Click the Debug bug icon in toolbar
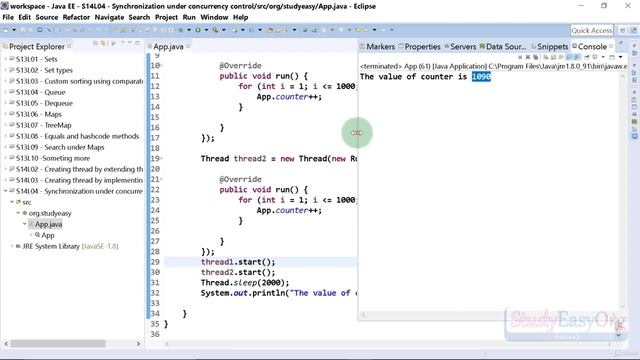Screen dimensions: 640x360 (180, 30)
